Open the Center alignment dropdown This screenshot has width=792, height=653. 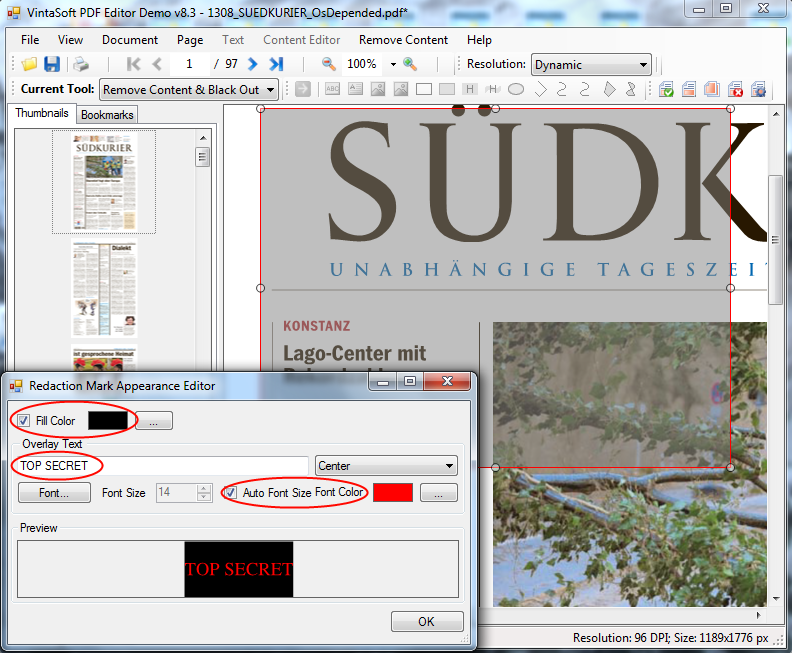(x=386, y=466)
